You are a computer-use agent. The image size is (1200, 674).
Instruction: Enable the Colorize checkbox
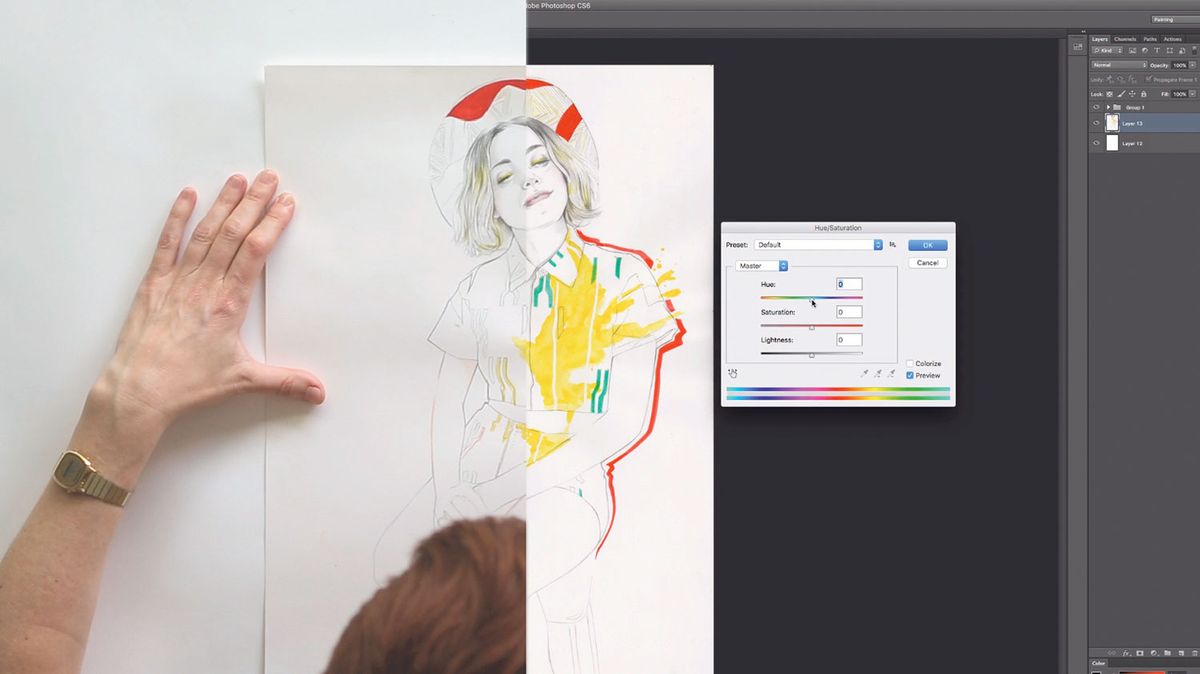pyautogui.click(x=909, y=363)
